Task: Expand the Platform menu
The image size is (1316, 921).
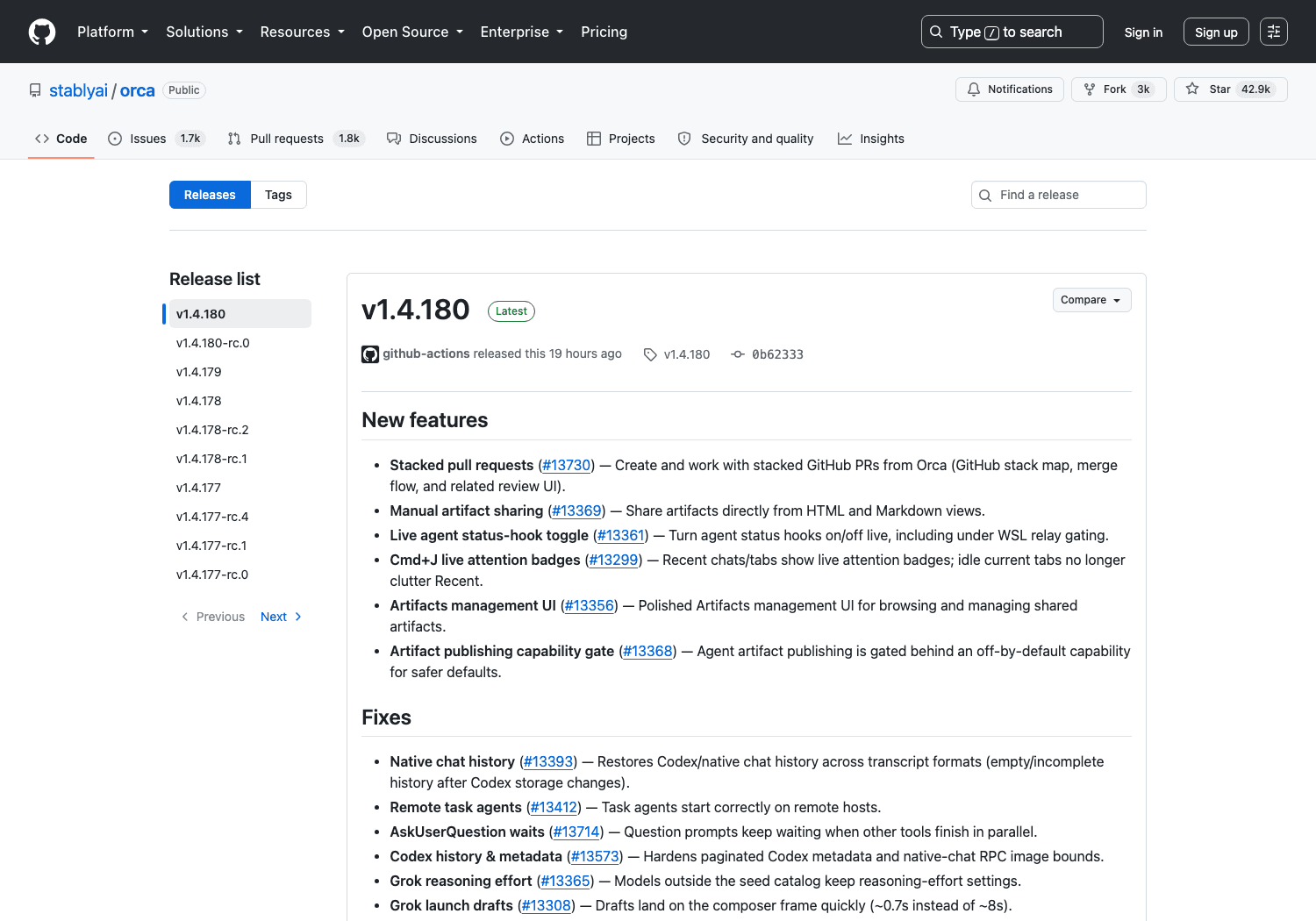Action: [112, 32]
